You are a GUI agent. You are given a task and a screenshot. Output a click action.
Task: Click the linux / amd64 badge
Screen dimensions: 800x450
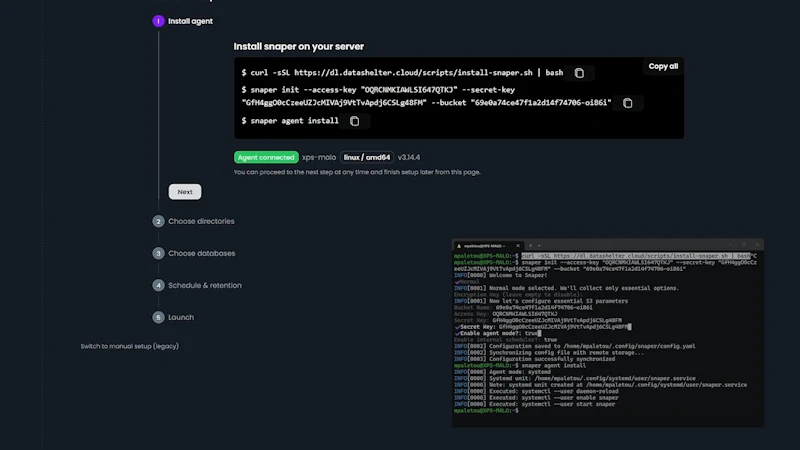(367, 157)
